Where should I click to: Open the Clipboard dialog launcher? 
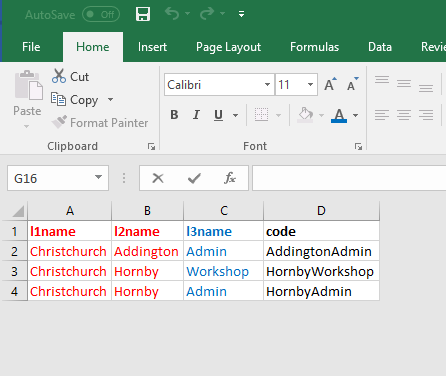pyautogui.click(x=151, y=146)
